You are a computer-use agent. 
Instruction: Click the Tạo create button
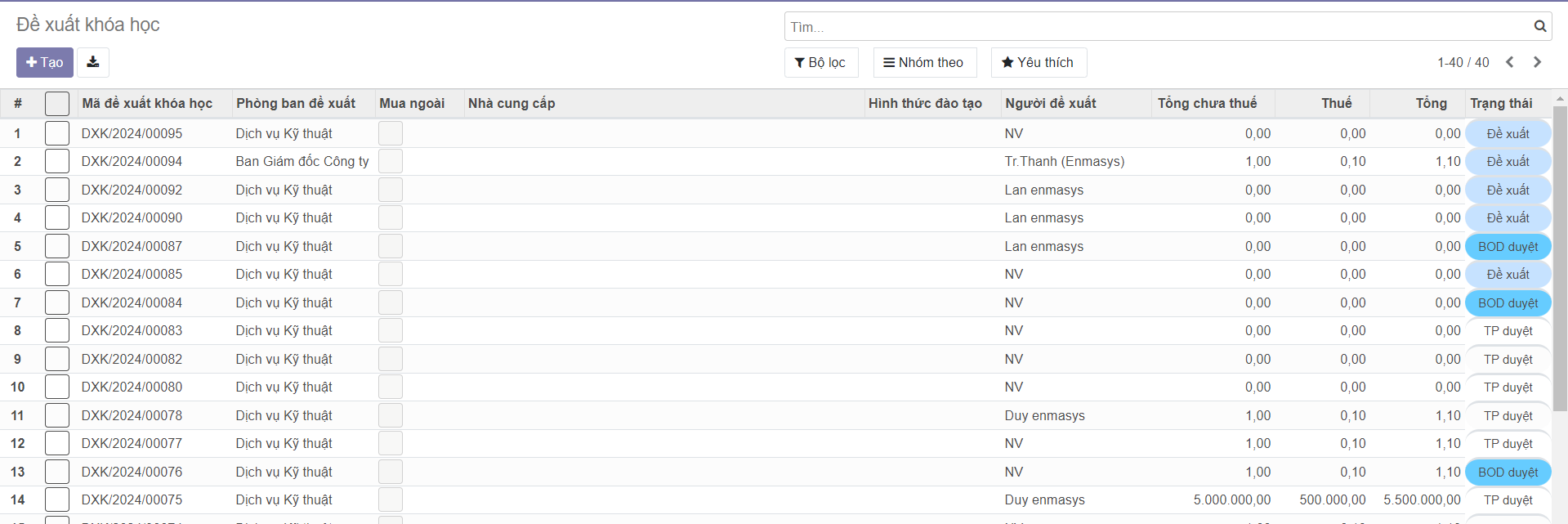[45, 62]
